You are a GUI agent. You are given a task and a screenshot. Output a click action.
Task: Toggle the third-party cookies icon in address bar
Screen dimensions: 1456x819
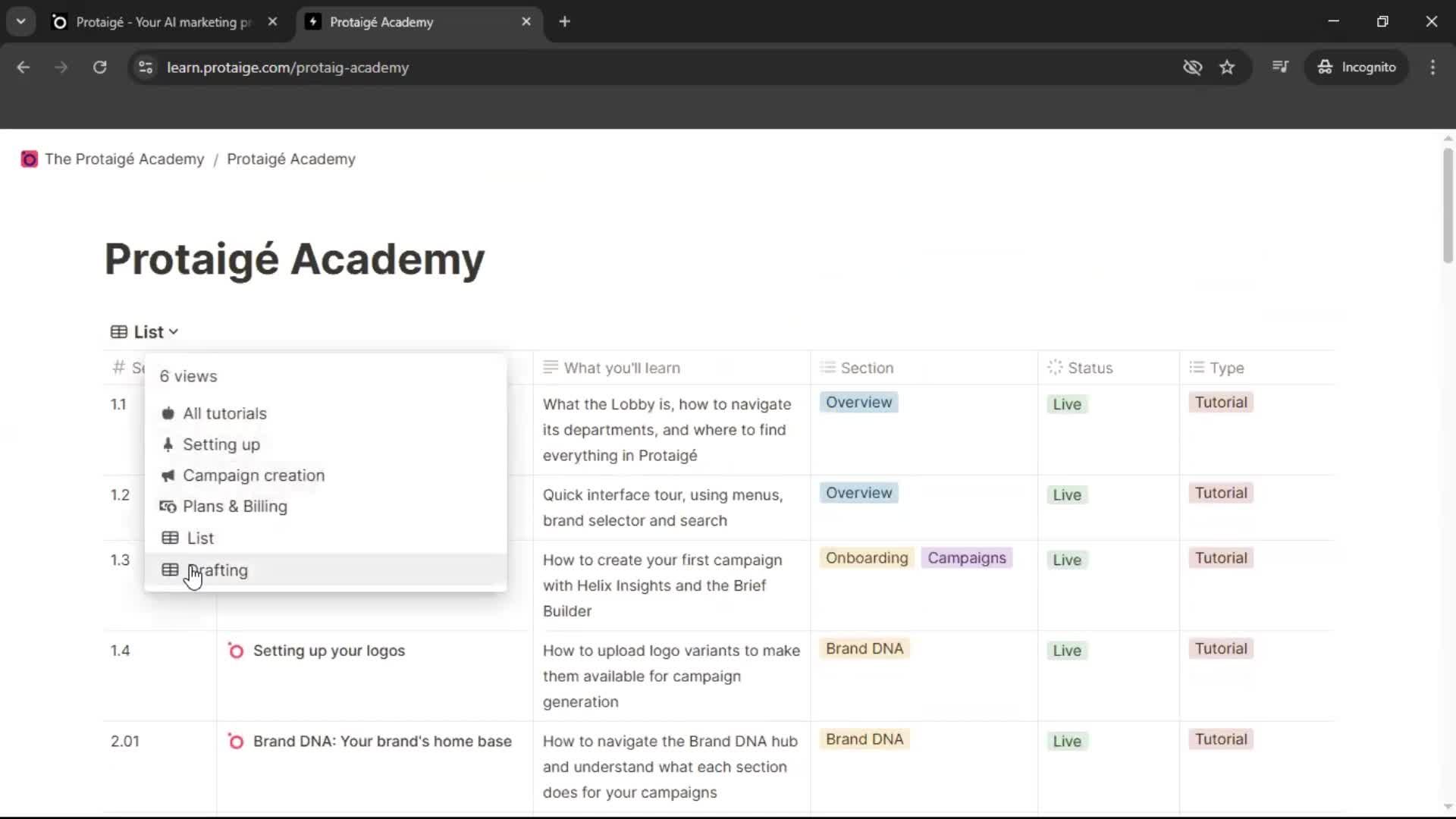tap(1192, 67)
